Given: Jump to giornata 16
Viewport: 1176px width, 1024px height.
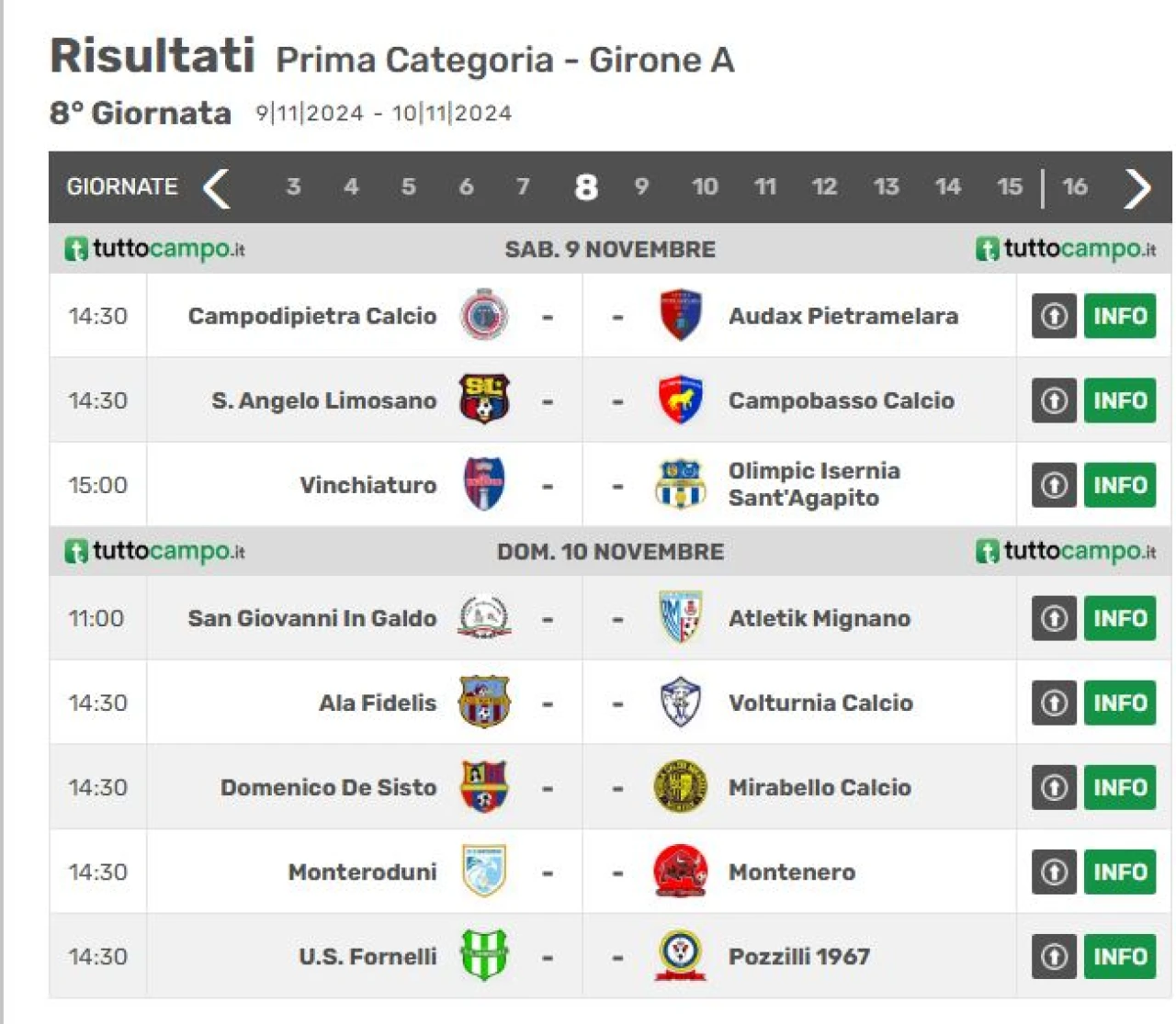Looking at the screenshot, I should (x=1074, y=186).
